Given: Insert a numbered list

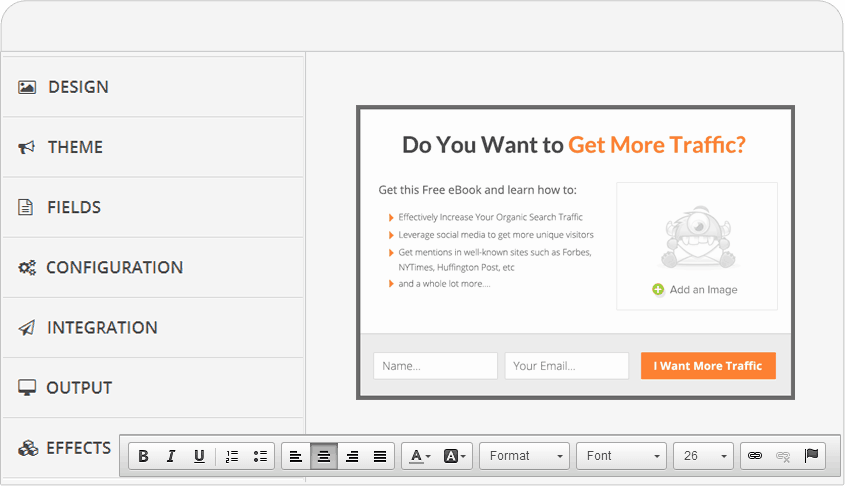Looking at the screenshot, I should 232,456.
